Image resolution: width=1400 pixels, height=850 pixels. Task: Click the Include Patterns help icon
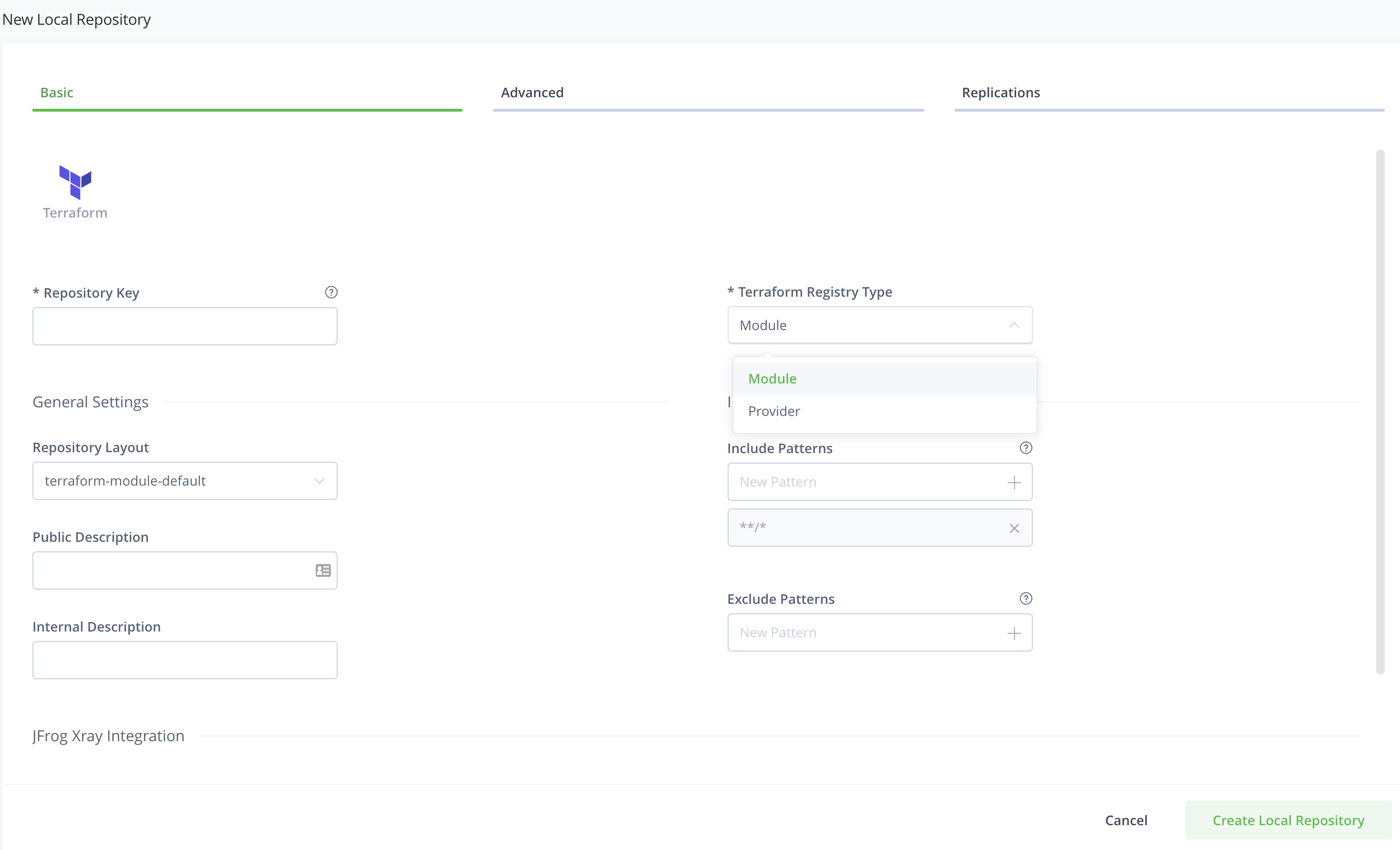point(1026,448)
